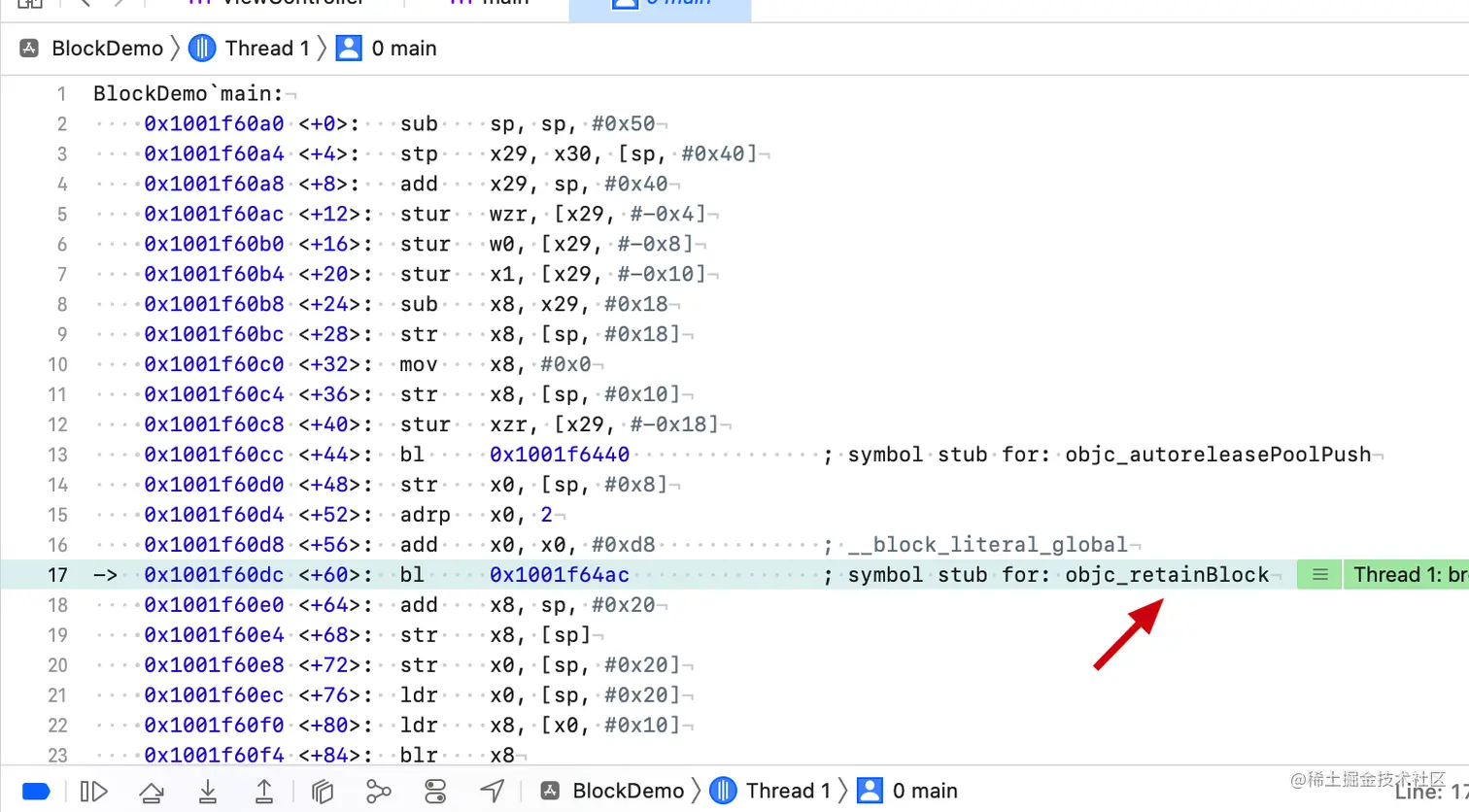
Task: Continue program execution in debug bar
Action: (93, 792)
